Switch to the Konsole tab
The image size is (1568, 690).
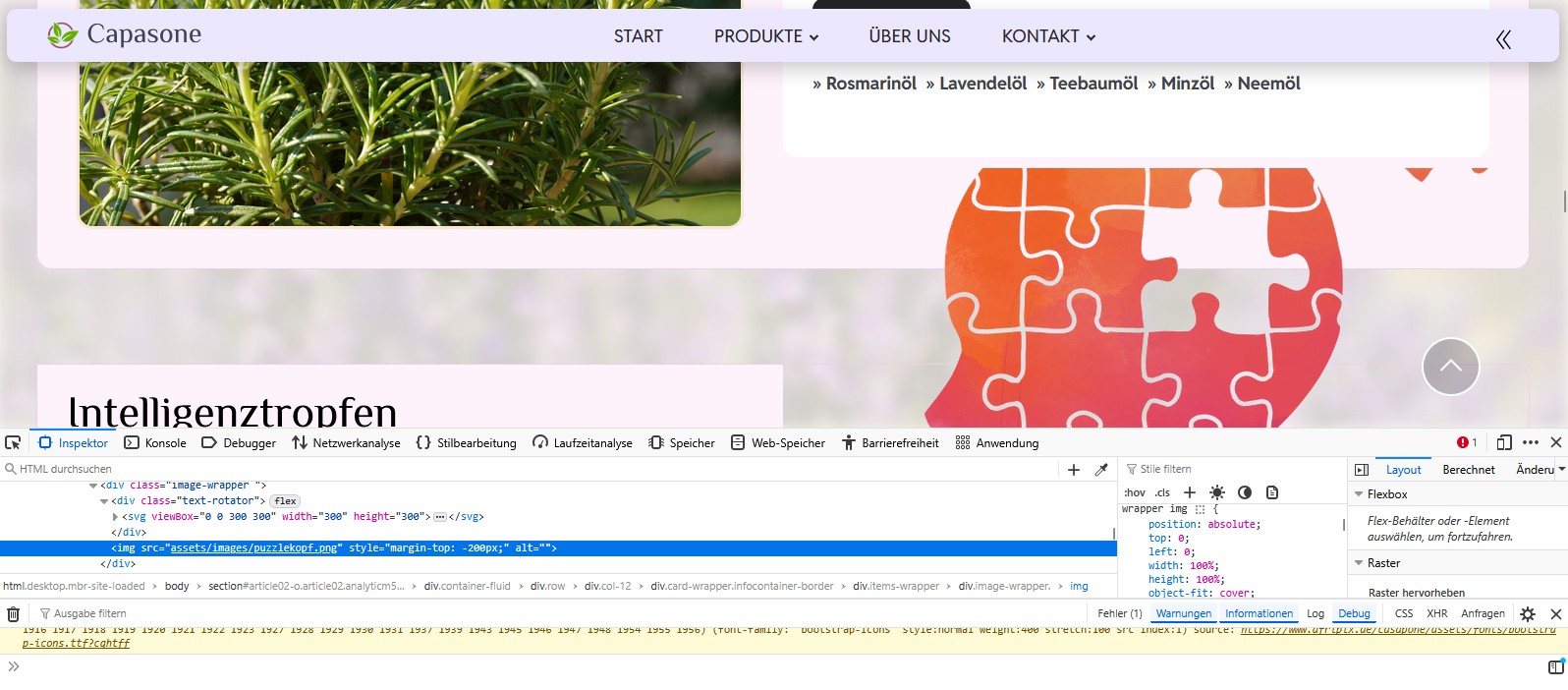pyautogui.click(x=155, y=443)
